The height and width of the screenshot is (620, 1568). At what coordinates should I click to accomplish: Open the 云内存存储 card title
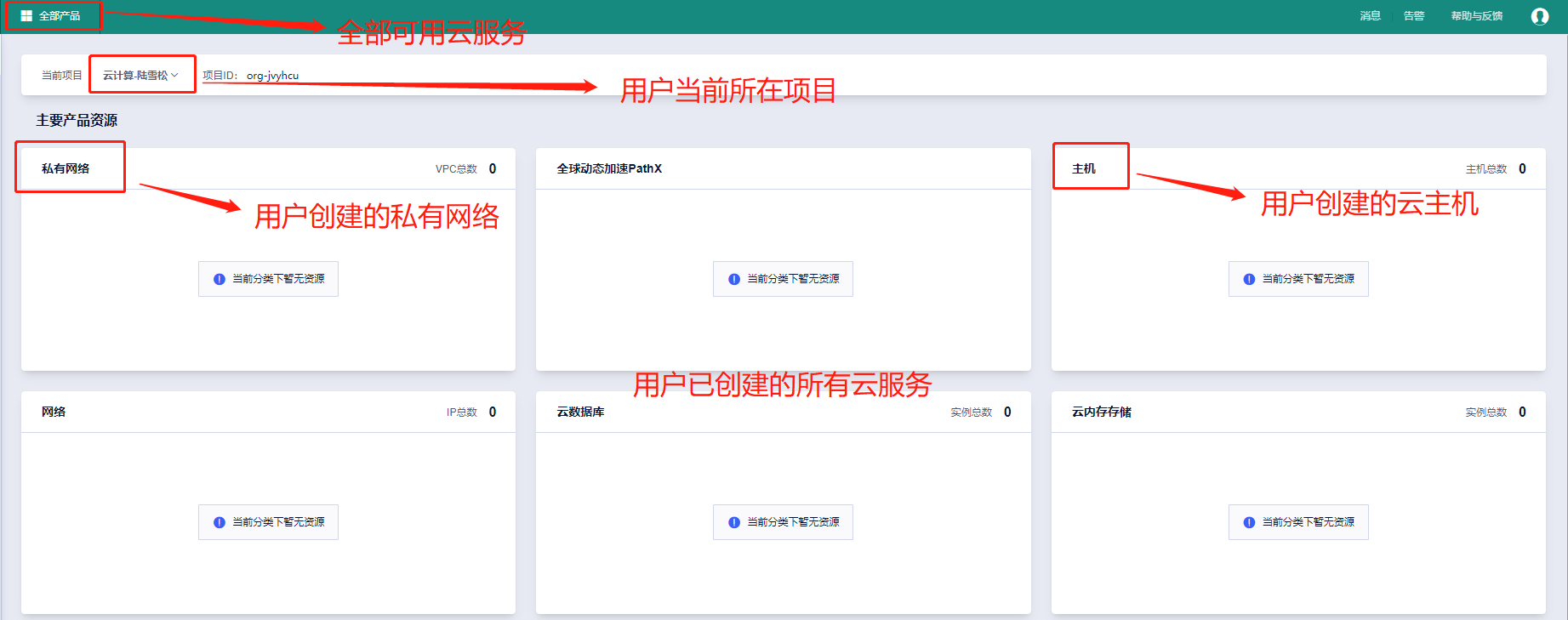click(1102, 412)
